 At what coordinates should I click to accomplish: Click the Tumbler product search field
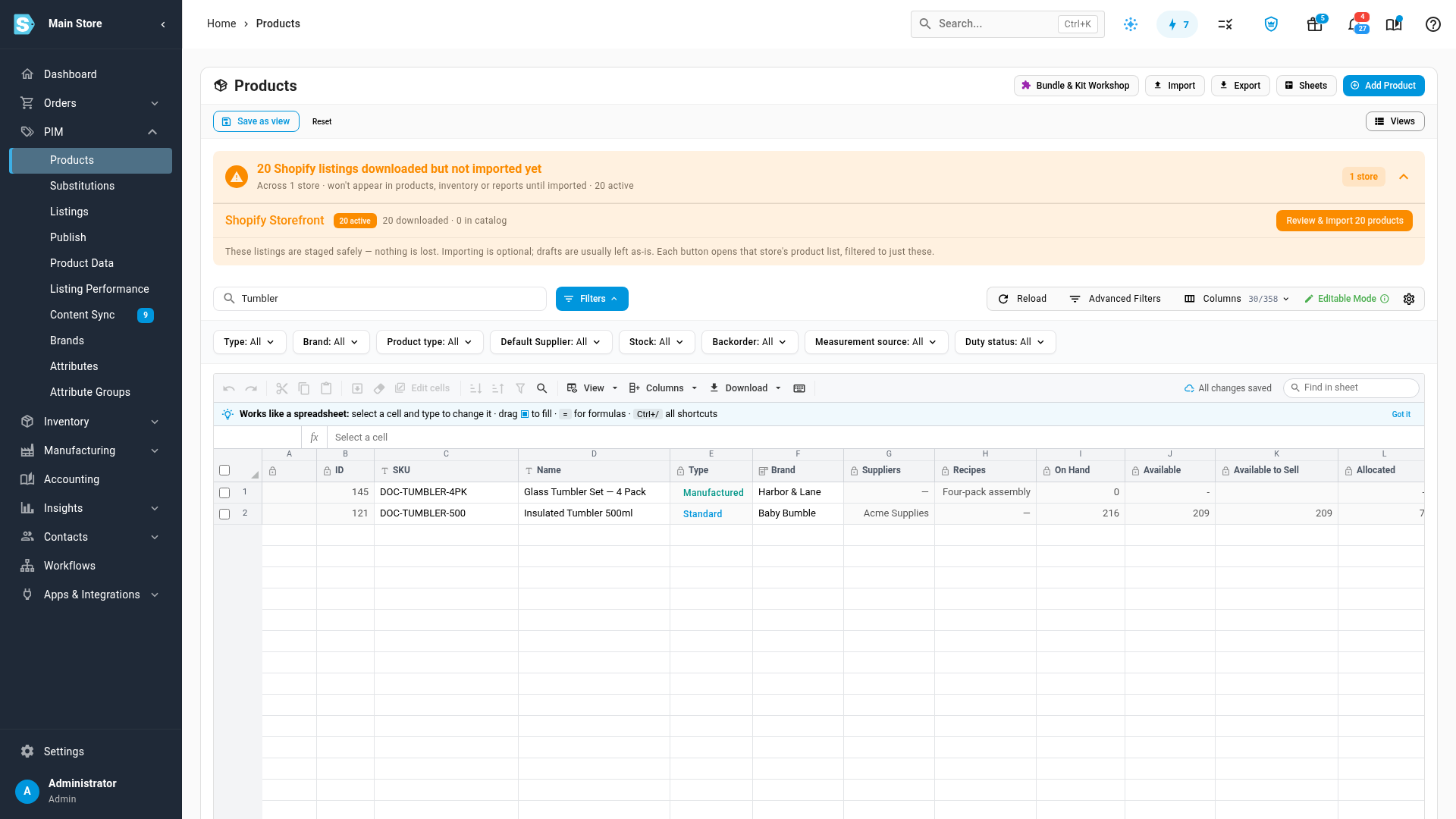[380, 299]
